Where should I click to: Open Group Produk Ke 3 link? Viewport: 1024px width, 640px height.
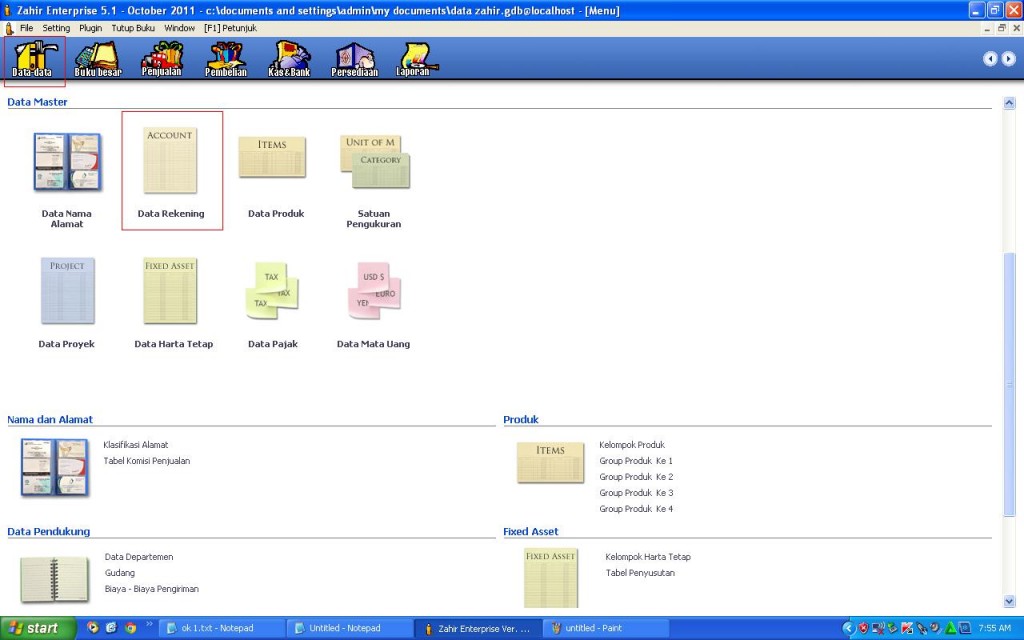pyautogui.click(x=636, y=493)
